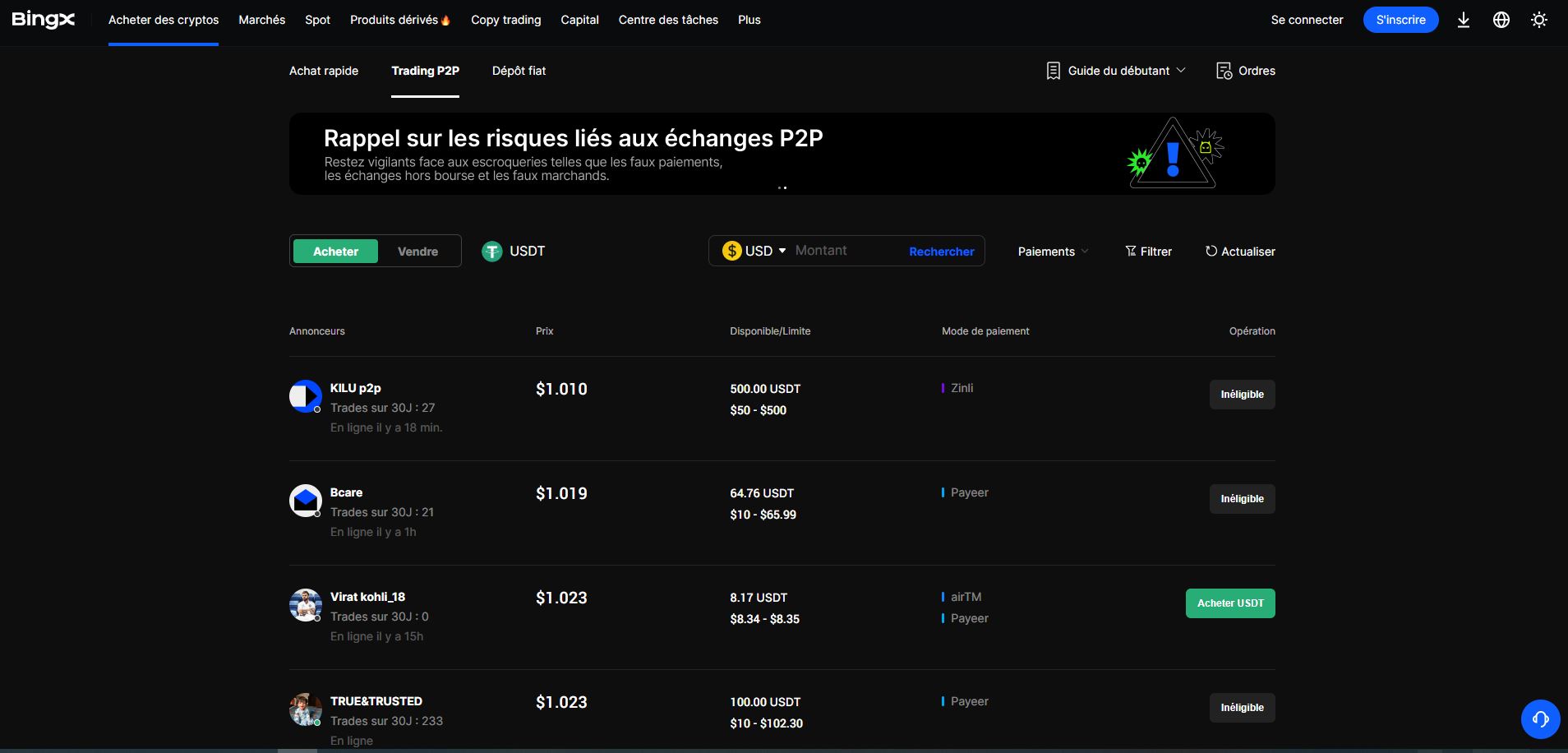1568x753 pixels.
Task: Select the Vendre toggle
Action: pos(417,251)
